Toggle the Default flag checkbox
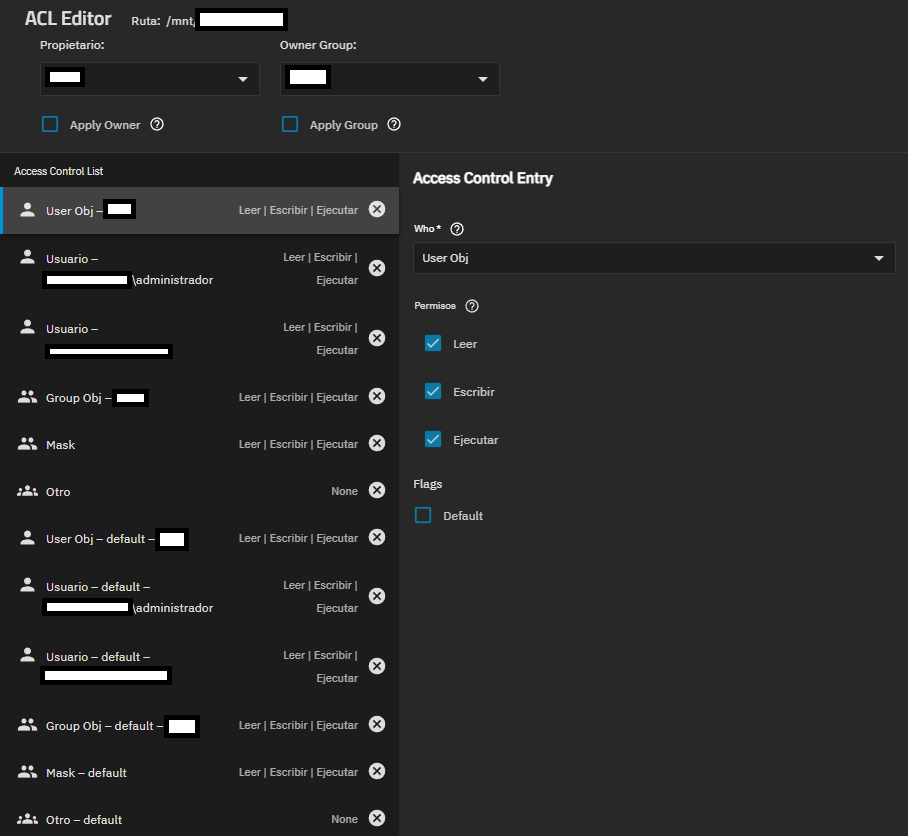This screenshot has height=836, width=908. (423, 515)
